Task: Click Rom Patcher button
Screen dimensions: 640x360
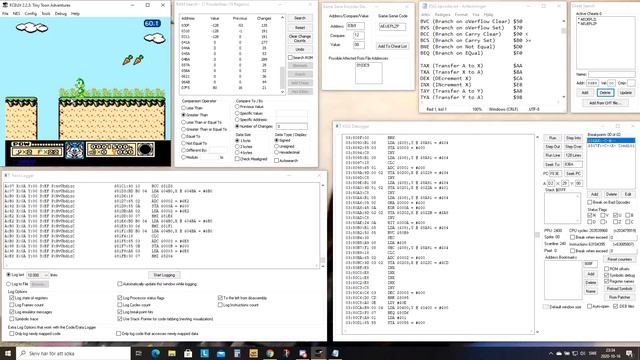Action: pos(620,297)
